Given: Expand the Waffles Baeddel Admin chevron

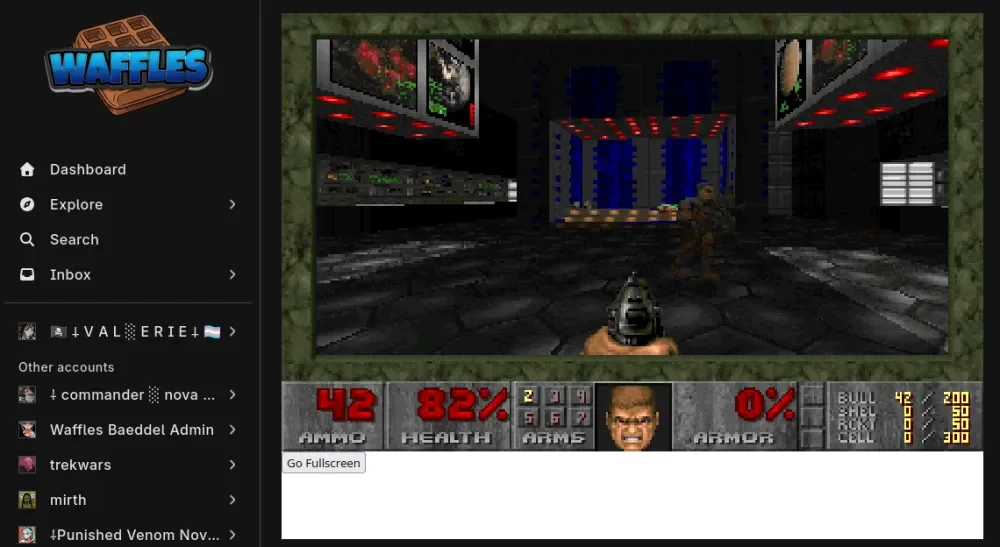Looking at the screenshot, I should (232, 430).
